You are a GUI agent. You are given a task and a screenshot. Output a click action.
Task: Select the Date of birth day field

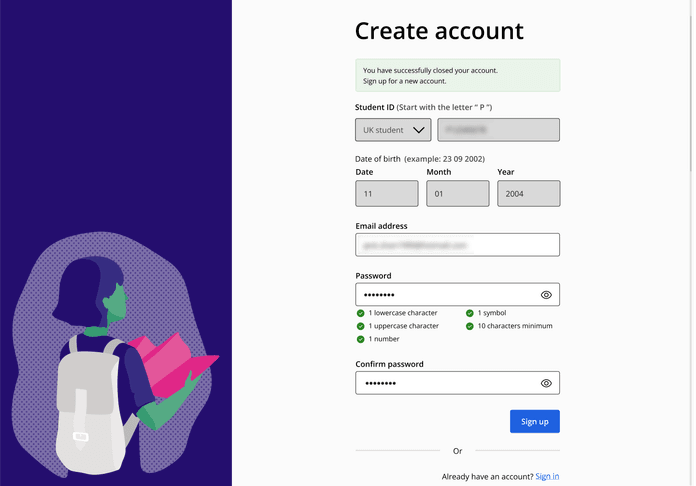pos(386,193)
